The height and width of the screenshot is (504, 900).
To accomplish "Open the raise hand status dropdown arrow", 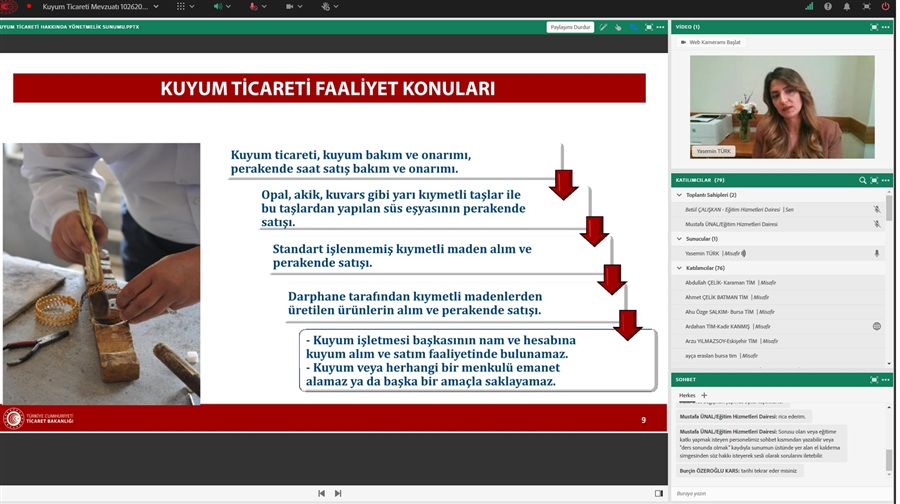I will [337, 6].
